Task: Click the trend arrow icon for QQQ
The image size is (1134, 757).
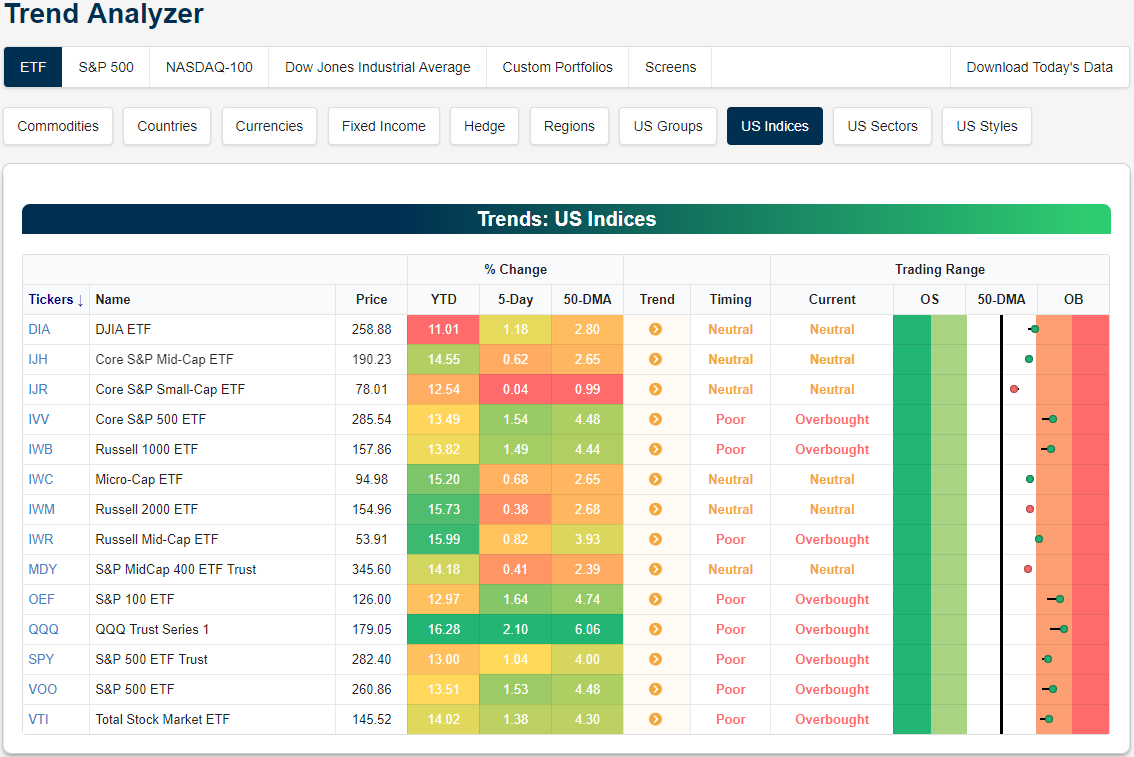Action: tap(656, 629)
